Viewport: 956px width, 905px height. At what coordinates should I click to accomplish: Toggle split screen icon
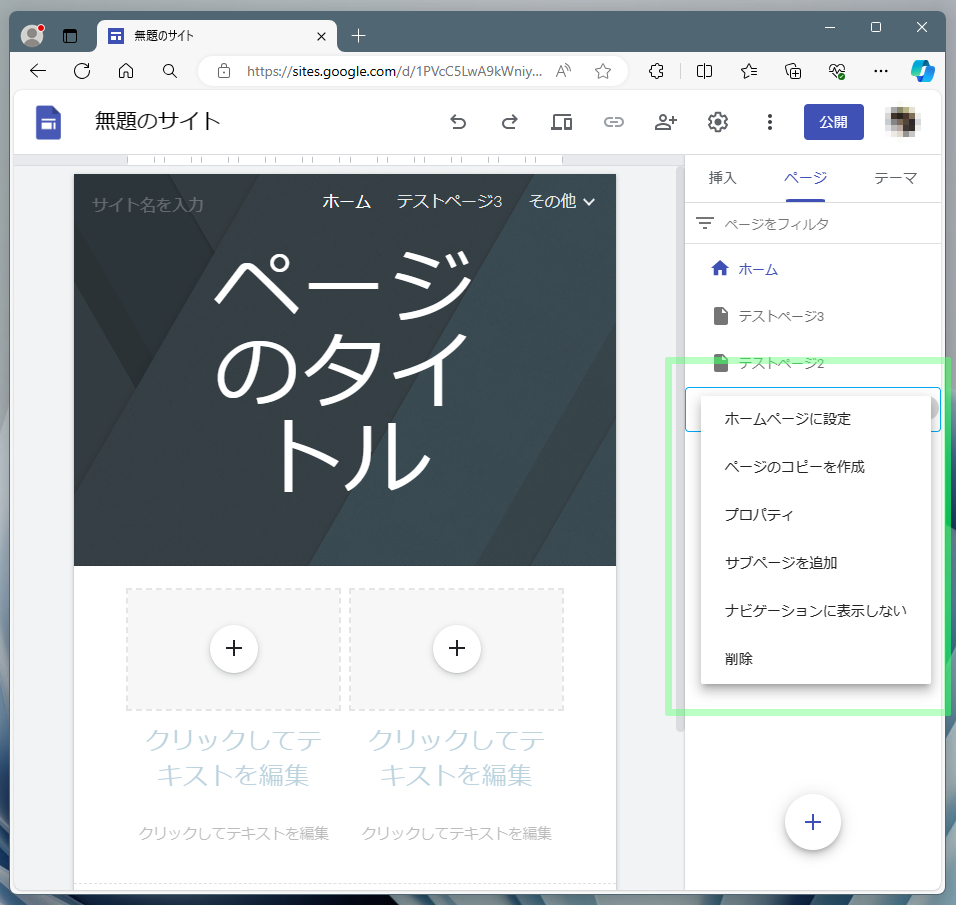point(704,71)
